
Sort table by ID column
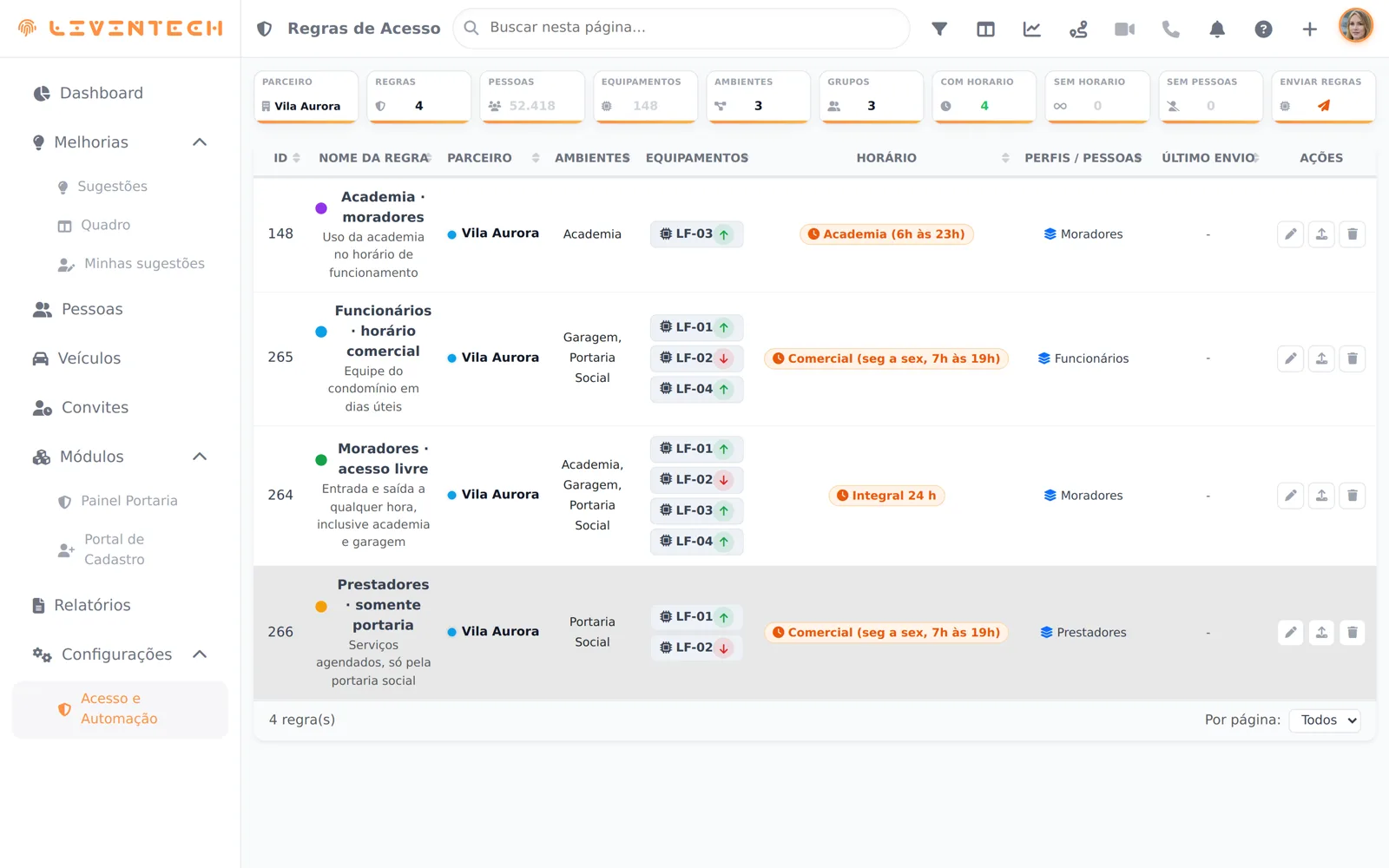pyautogui.click(x=286, y=158)
